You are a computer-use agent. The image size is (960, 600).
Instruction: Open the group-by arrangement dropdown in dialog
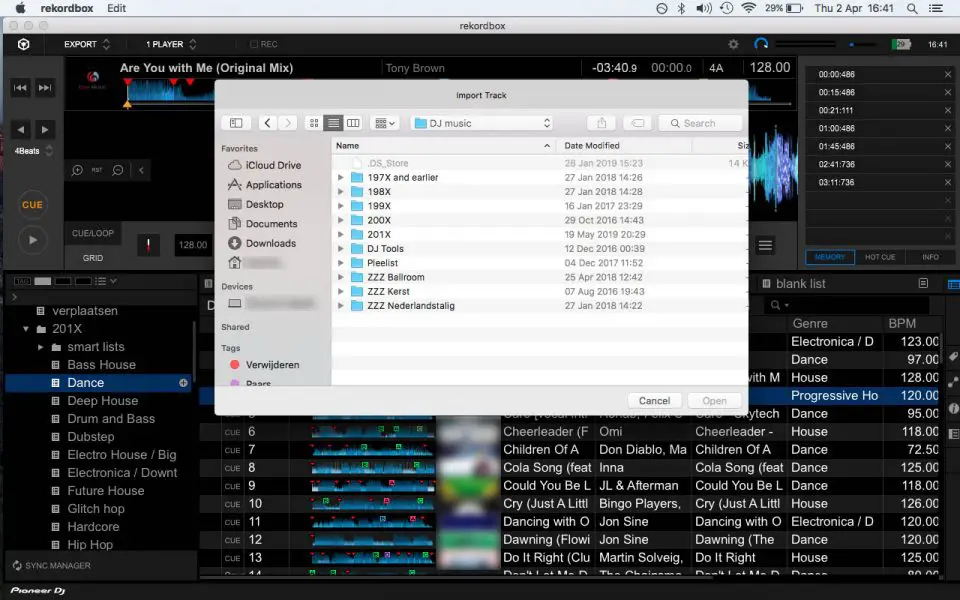pos(384,123)
